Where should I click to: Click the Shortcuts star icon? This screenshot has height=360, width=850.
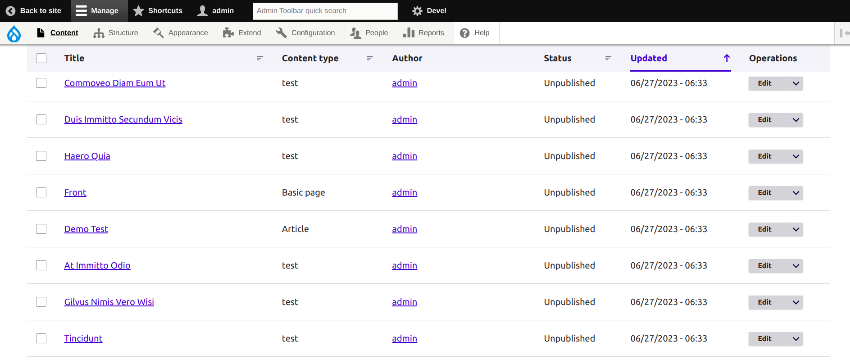(139, 11)
